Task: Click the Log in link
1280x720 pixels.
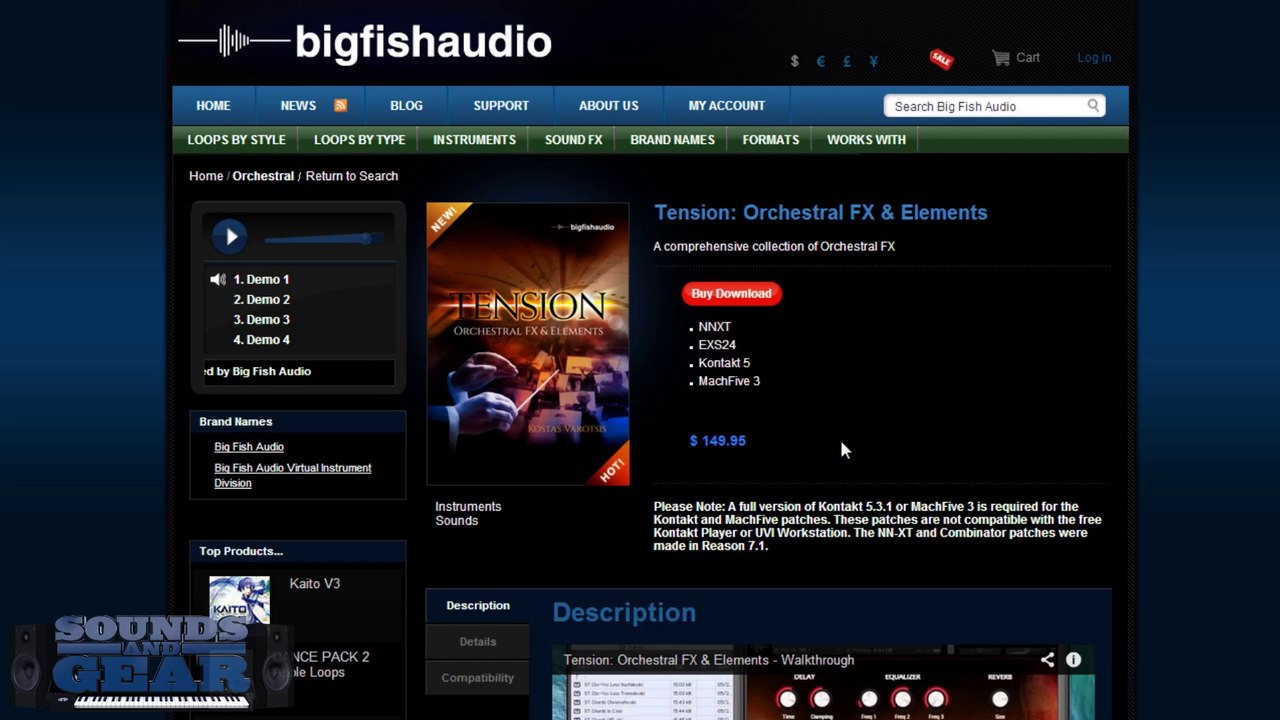Action: (1094, 57)
